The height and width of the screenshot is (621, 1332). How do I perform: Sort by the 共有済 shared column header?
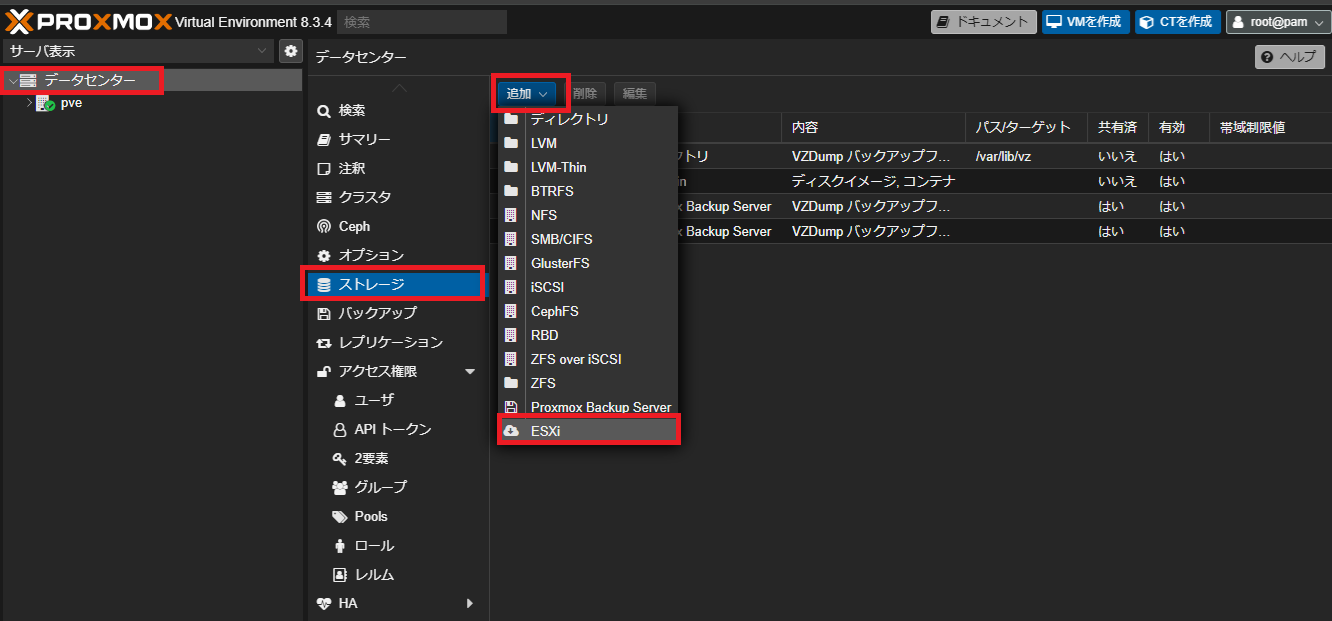click(x=1118, y=128)
